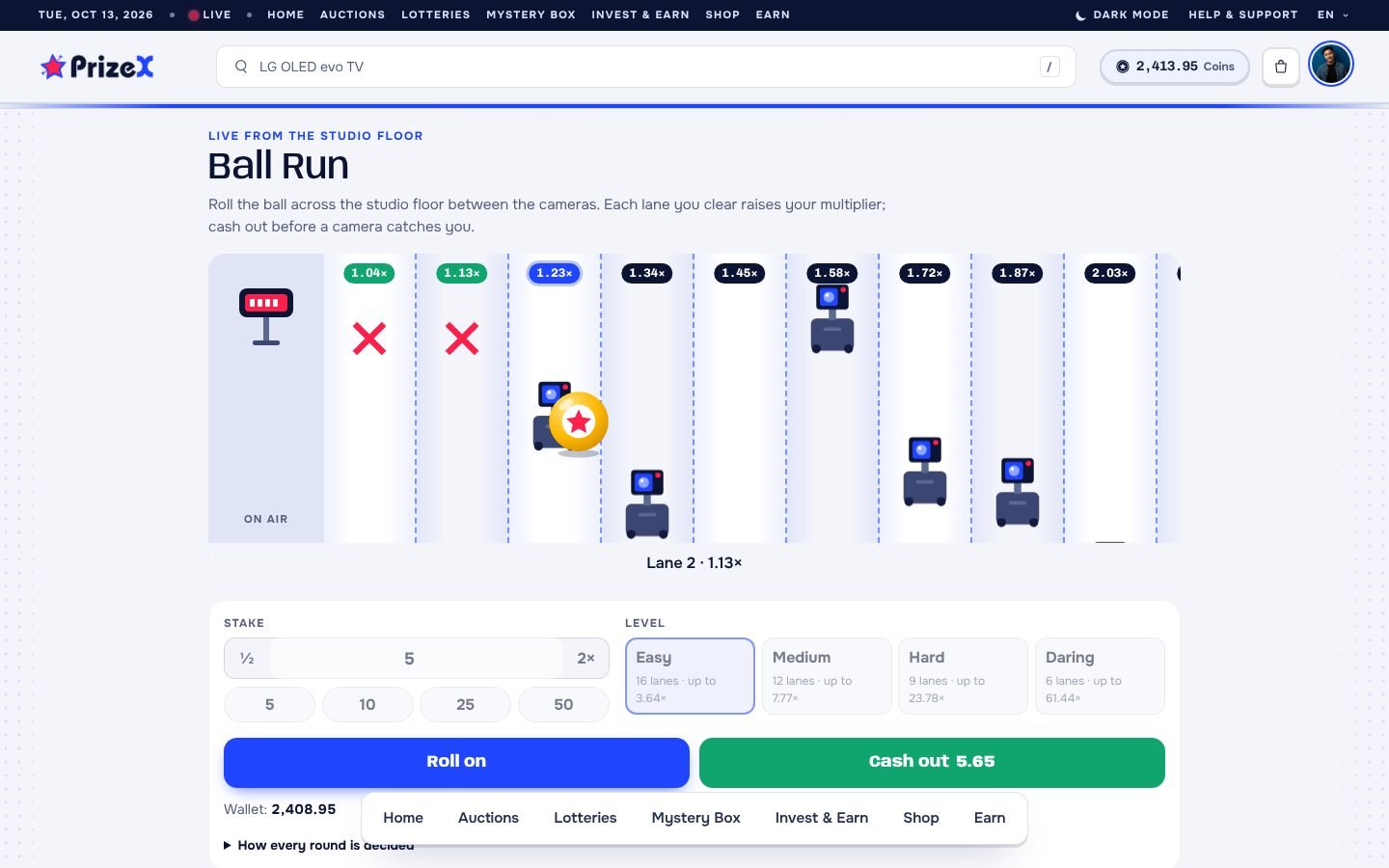This screenshot has height=868, width=1389.
Task: Expand How every round is decided
Action: (319, 845)
